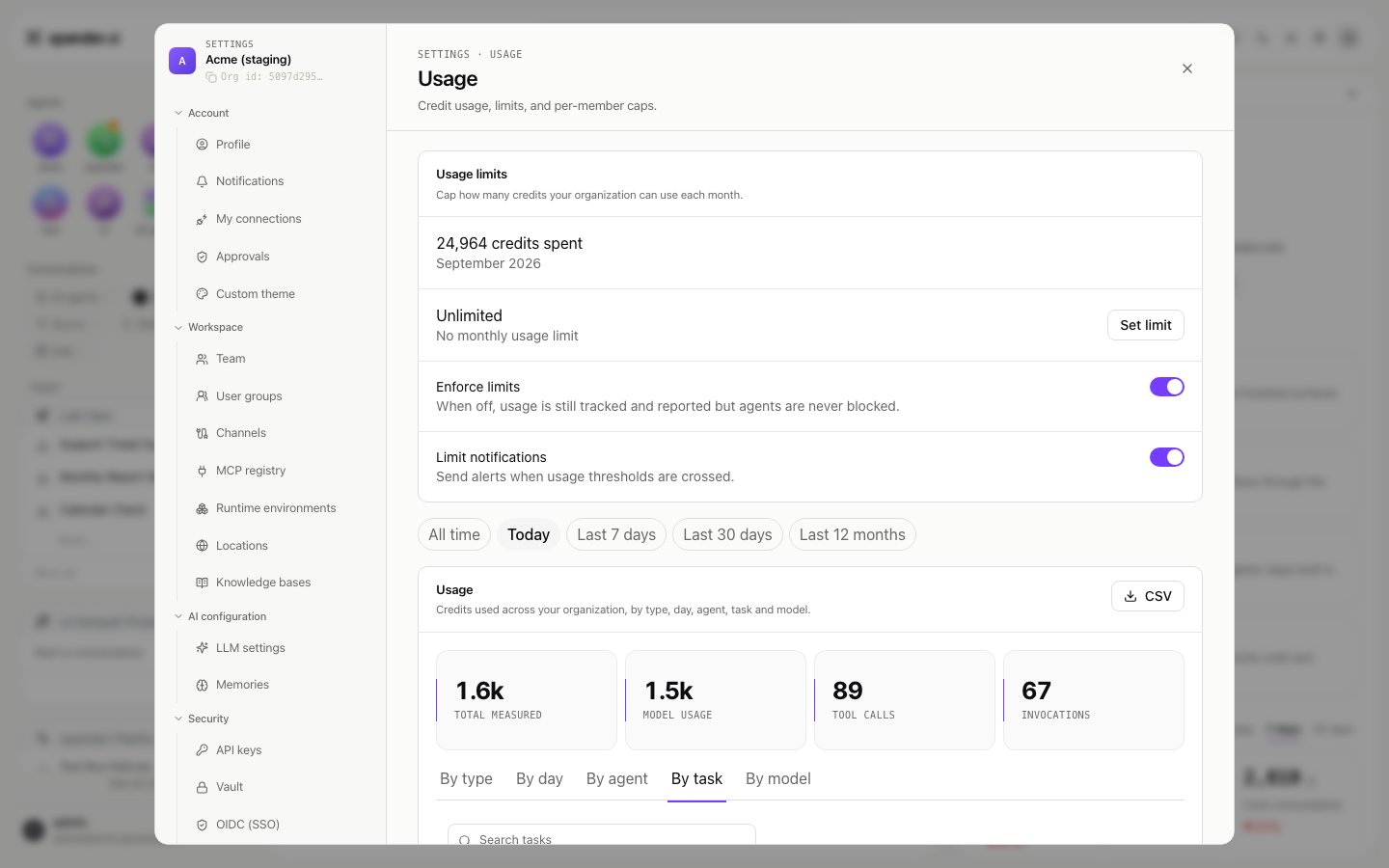Click the '24,964 credits spent' text

[x=509, y=244]
